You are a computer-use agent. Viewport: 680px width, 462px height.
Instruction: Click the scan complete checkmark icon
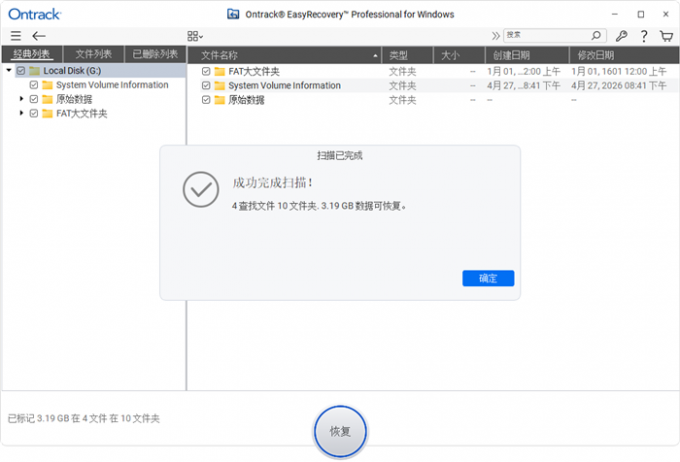201,190
